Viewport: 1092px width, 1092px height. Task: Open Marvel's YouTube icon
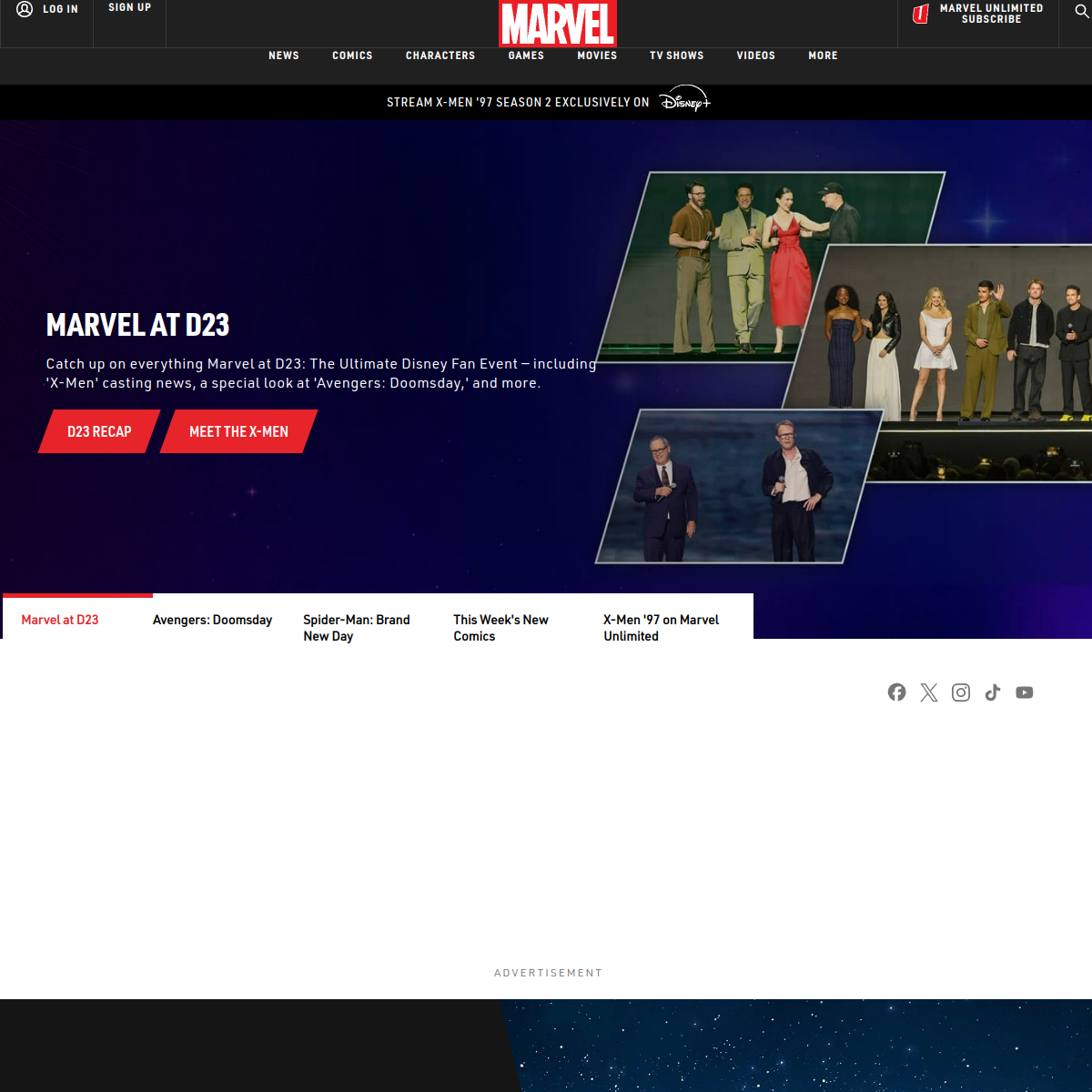[x=1025, y=693]
